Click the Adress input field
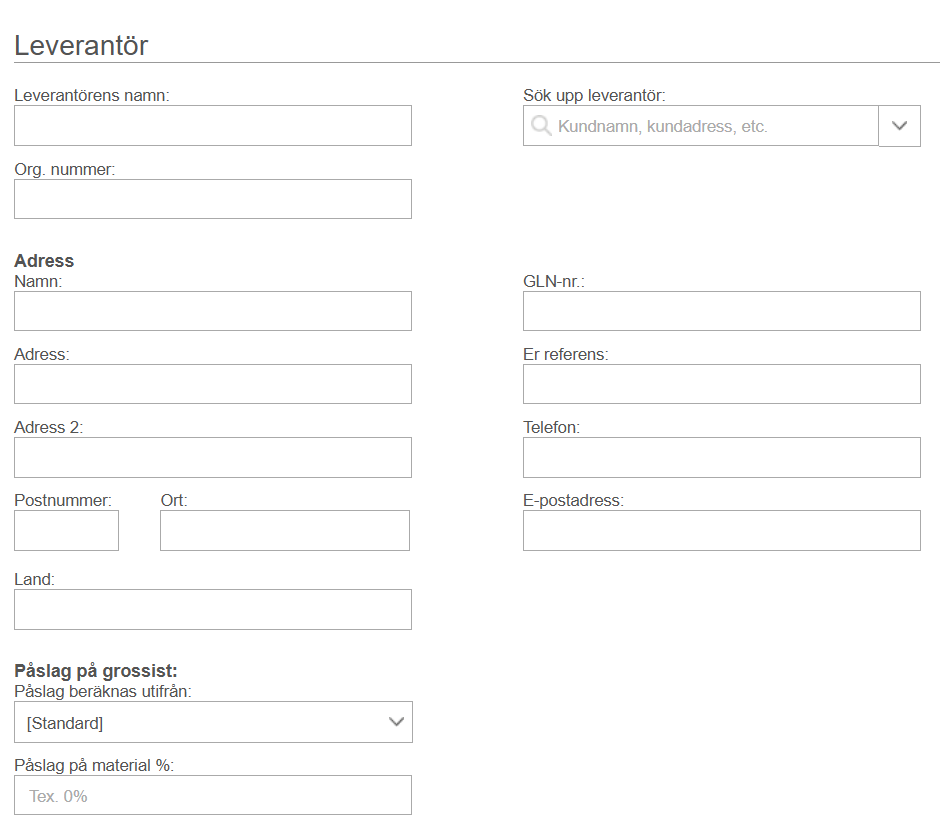 213,384
